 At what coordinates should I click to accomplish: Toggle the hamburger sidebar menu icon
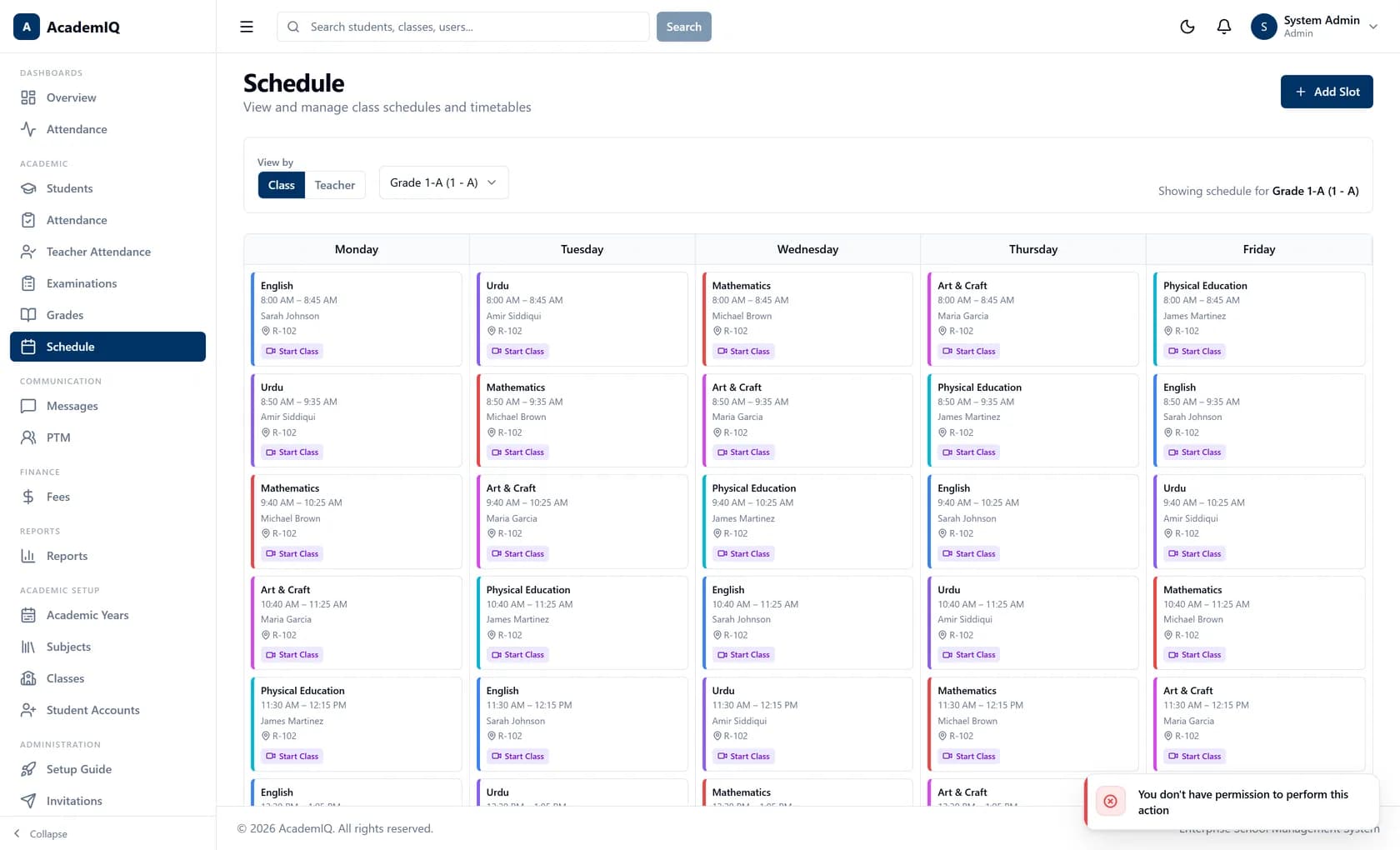247,27
